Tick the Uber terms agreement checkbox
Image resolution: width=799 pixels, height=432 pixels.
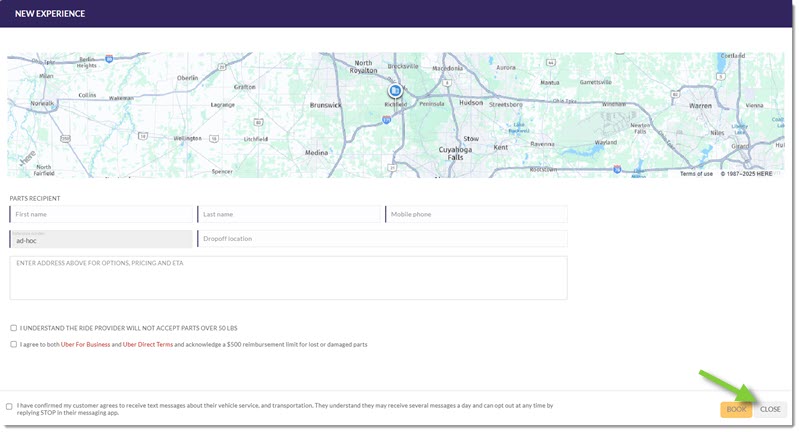point(14,344)
